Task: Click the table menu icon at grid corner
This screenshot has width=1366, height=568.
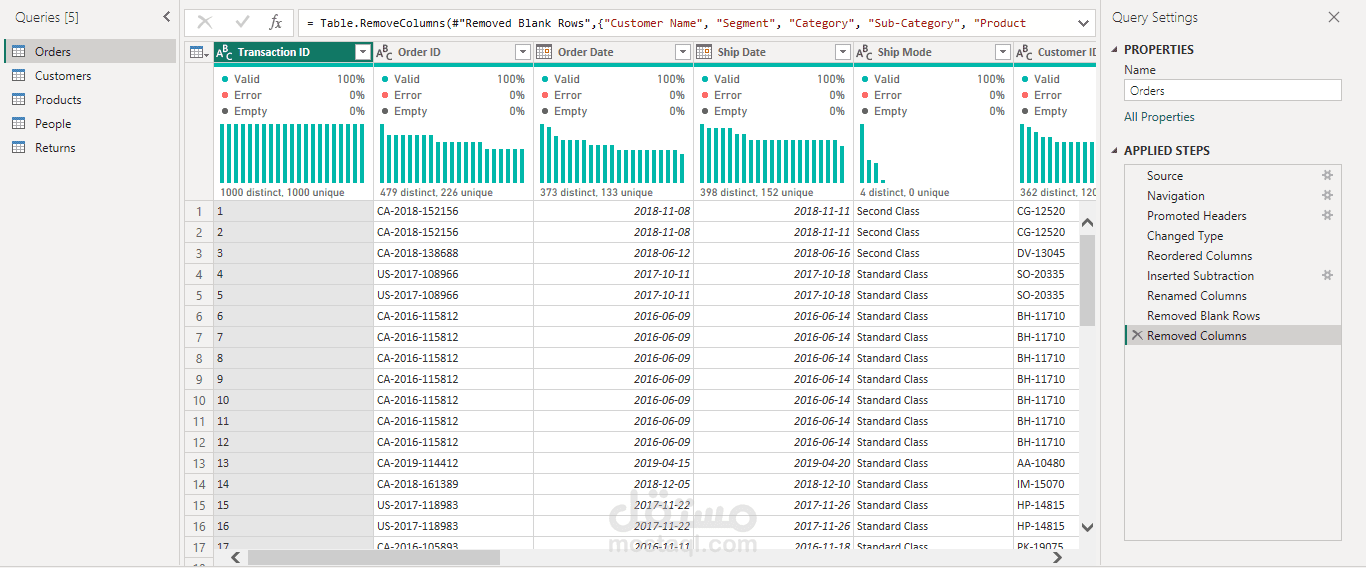Action: pos(199,52)
